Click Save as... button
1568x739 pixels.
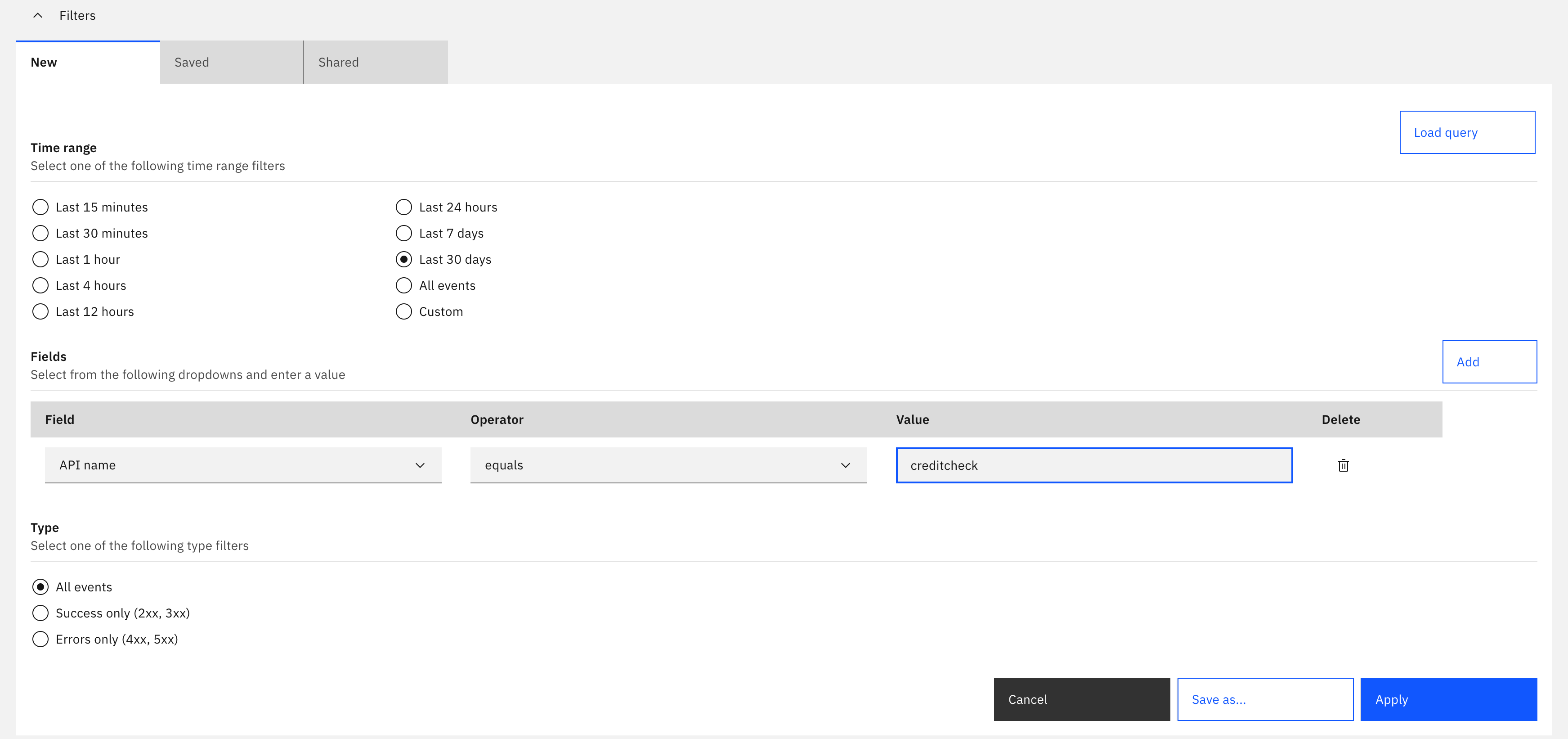click(x=1264, y=699)
